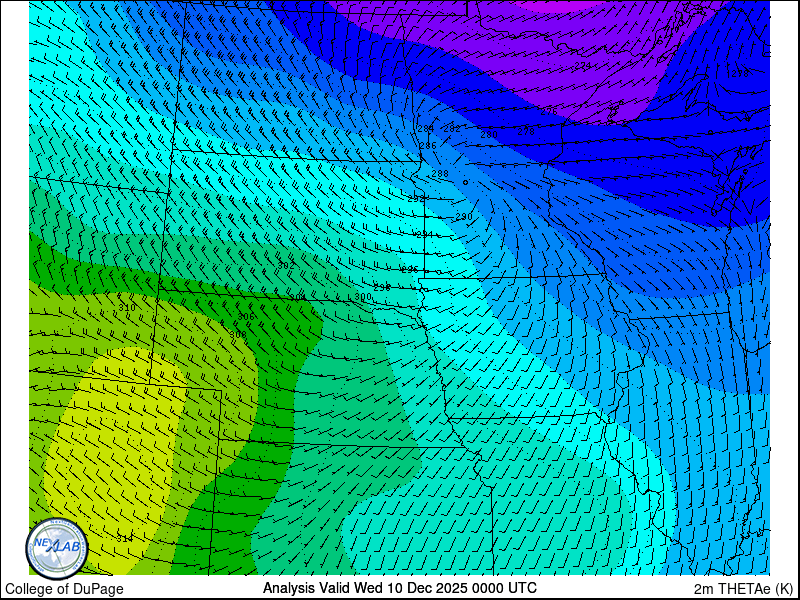The height and width of the screenshot is (600, 800).
Task: Click the 314 contour label
Action: pyautogui.click(x=124, y=539)
